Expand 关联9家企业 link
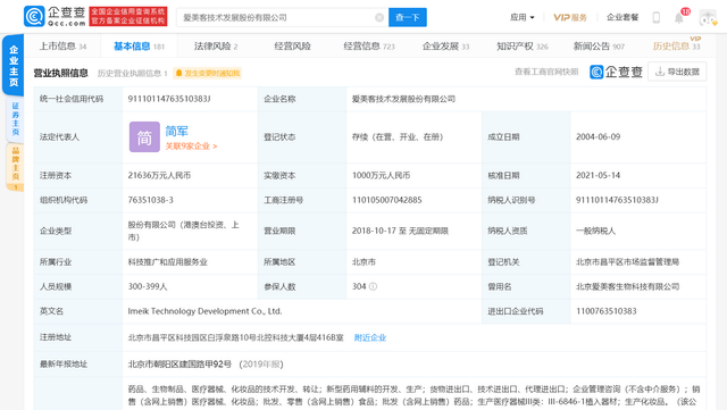Image resolution: width=727 pixels, height=410 pixels. pyautogui.click(x=191, y=146)
